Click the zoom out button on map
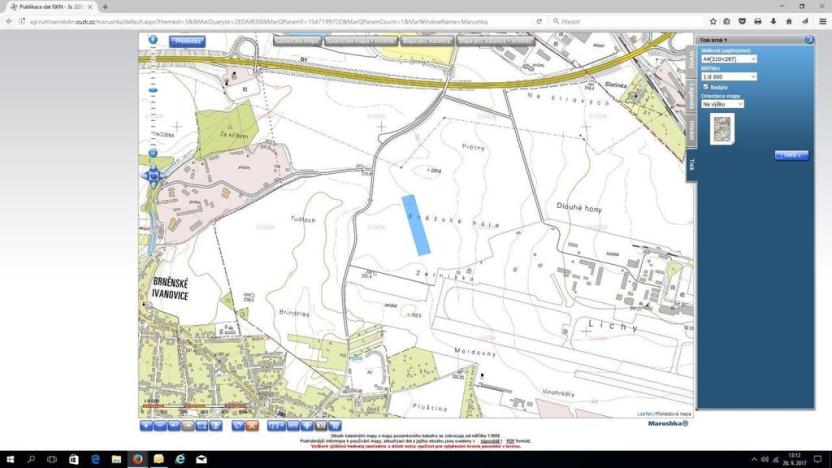The height and width of the screenshot is (468, 832). point(153,153)
